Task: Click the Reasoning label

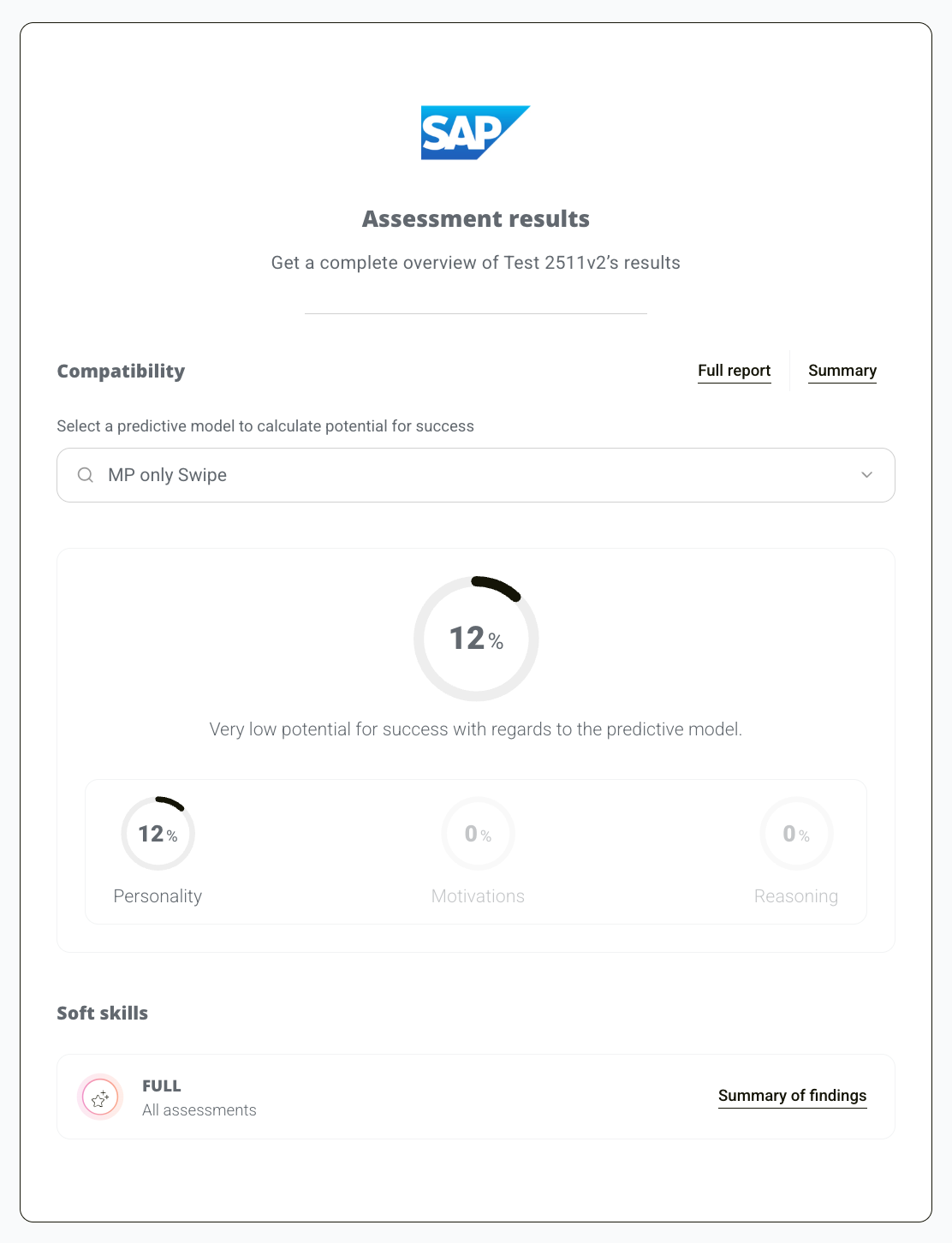Action: click(x=796, y=896)
